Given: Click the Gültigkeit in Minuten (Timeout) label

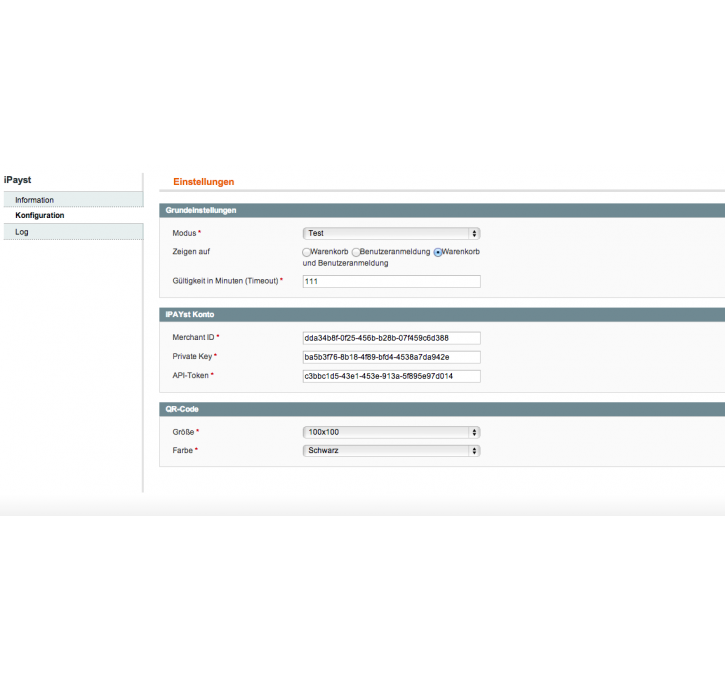Looking at the screenshot, I should [x=225, y=281].
